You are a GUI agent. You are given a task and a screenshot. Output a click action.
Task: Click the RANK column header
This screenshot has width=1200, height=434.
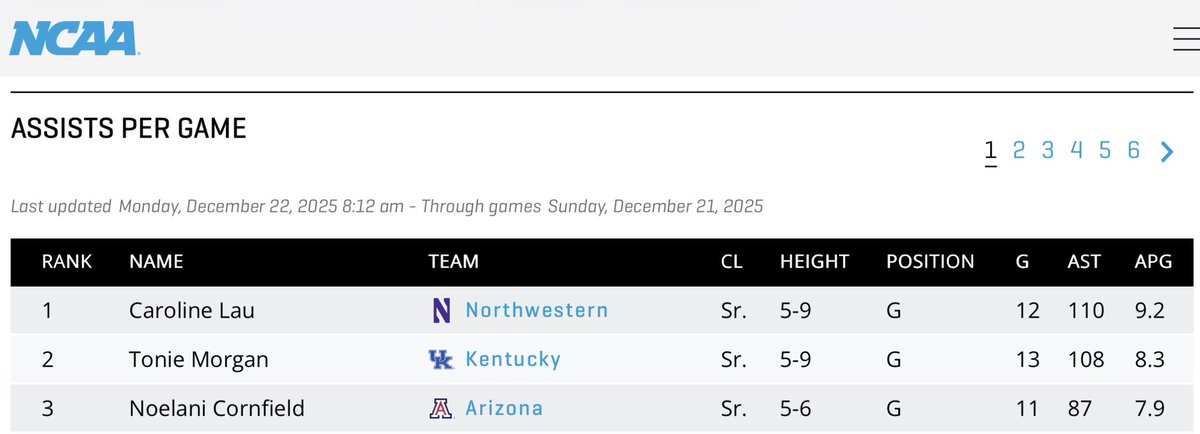pos(67,262)
